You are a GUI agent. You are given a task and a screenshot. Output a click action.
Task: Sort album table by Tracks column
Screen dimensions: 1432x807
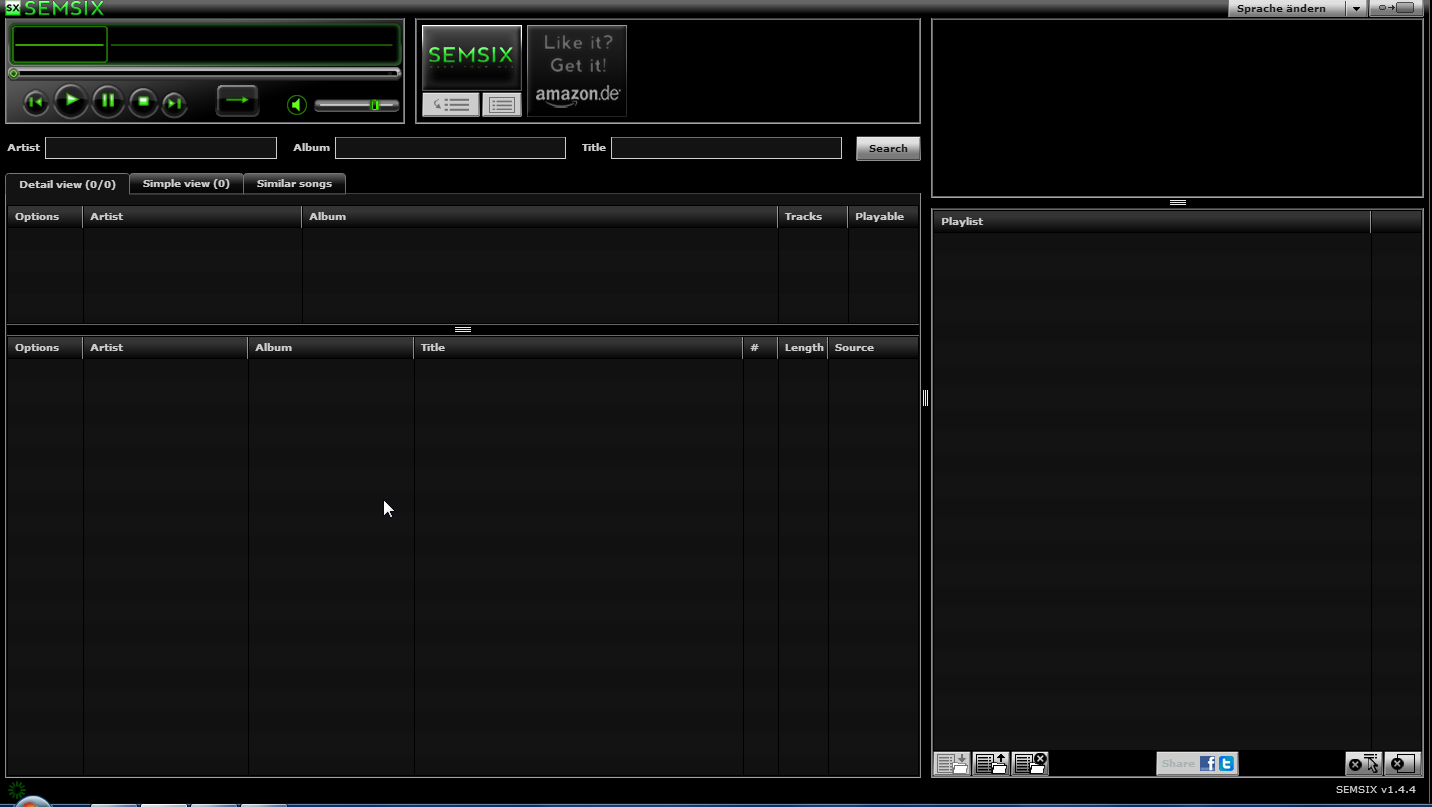[812, 216]
